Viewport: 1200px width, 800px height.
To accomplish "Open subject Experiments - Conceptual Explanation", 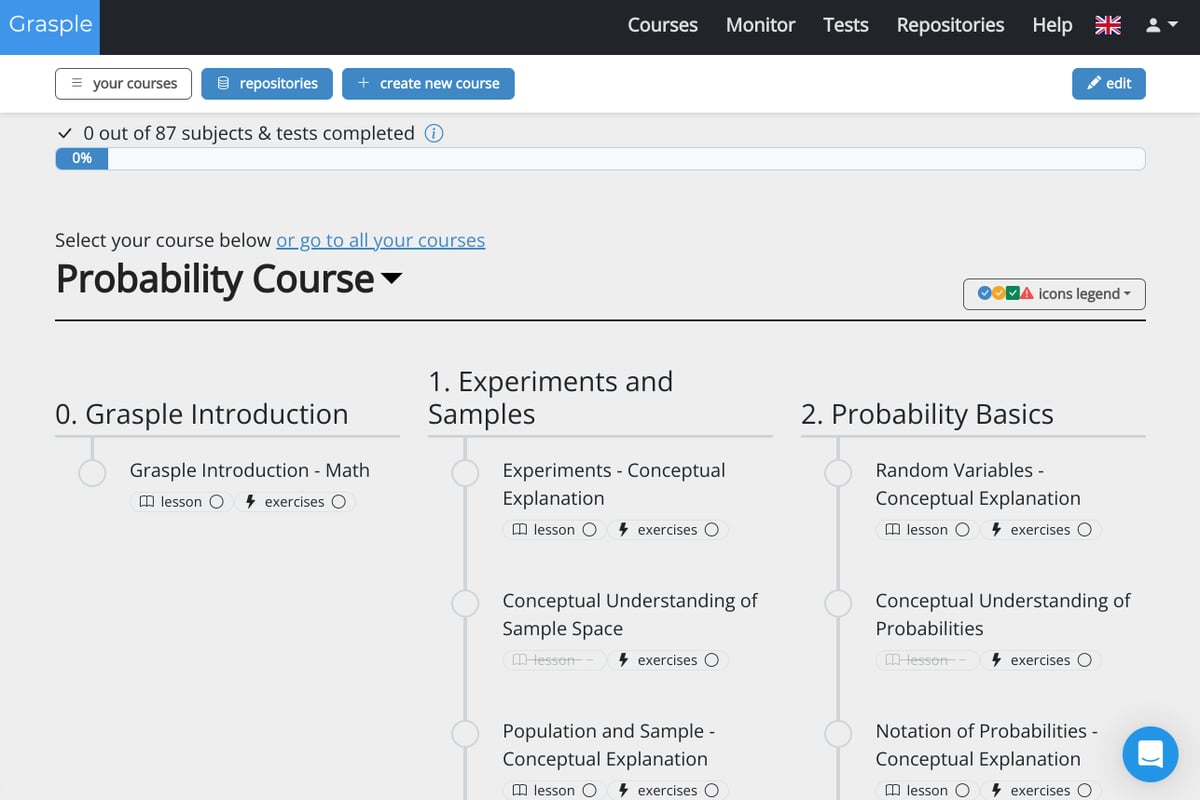I will click(x=614, y=484).
